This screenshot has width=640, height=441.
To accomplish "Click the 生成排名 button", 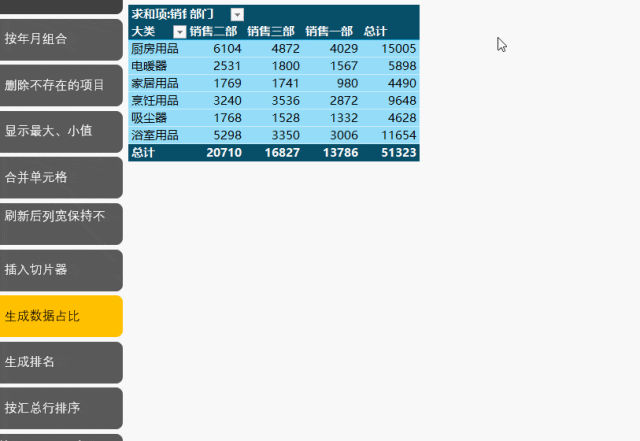I will click(x=60, y=362).
